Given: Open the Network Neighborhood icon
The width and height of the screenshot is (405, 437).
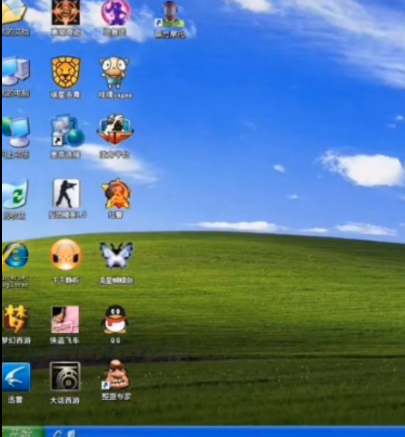Looking at the screenshot, I should (15, 132).
